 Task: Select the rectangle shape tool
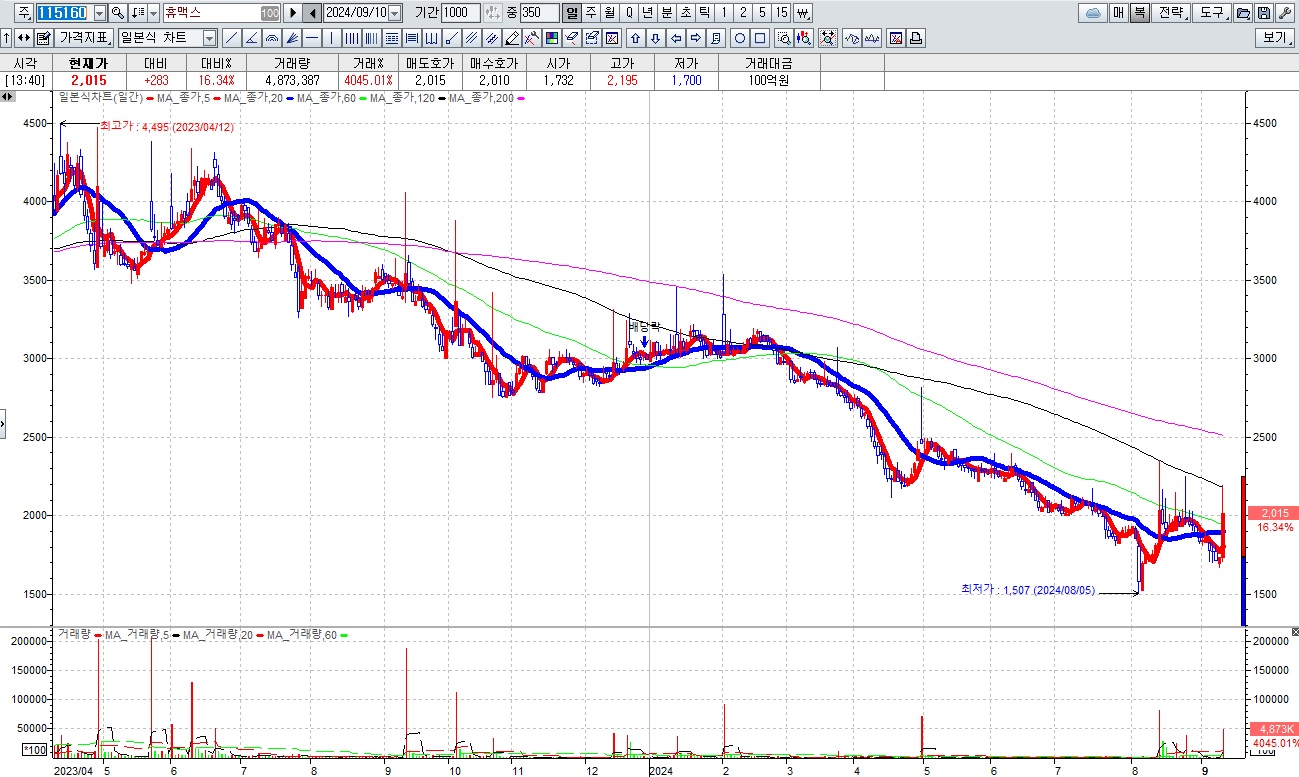point(760,38)
